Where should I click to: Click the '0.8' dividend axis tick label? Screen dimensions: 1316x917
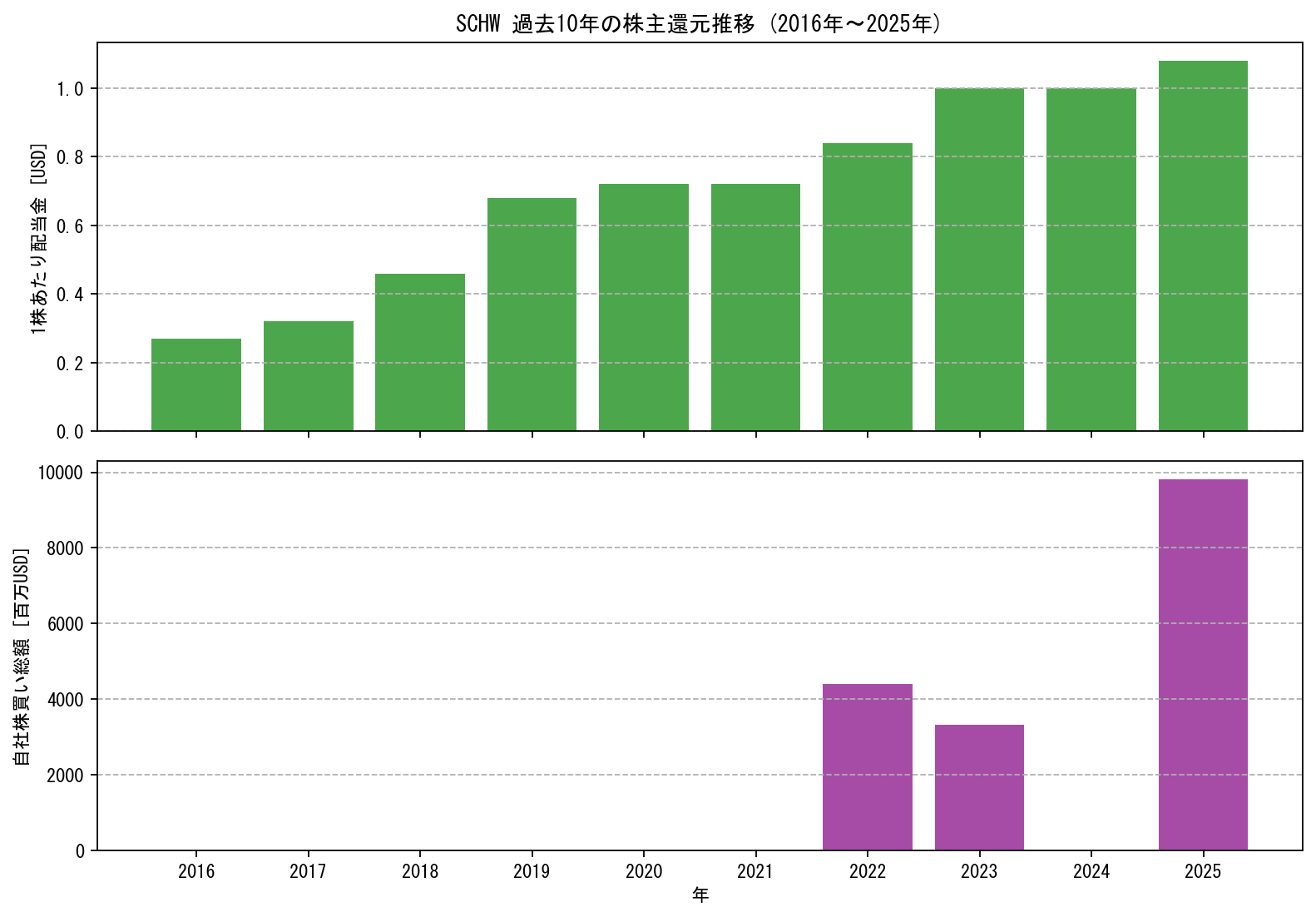click(70, 157)
